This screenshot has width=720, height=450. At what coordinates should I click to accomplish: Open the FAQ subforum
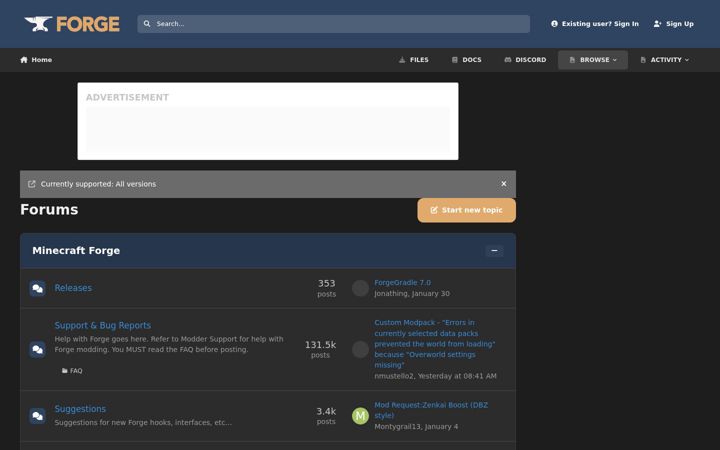72,371
